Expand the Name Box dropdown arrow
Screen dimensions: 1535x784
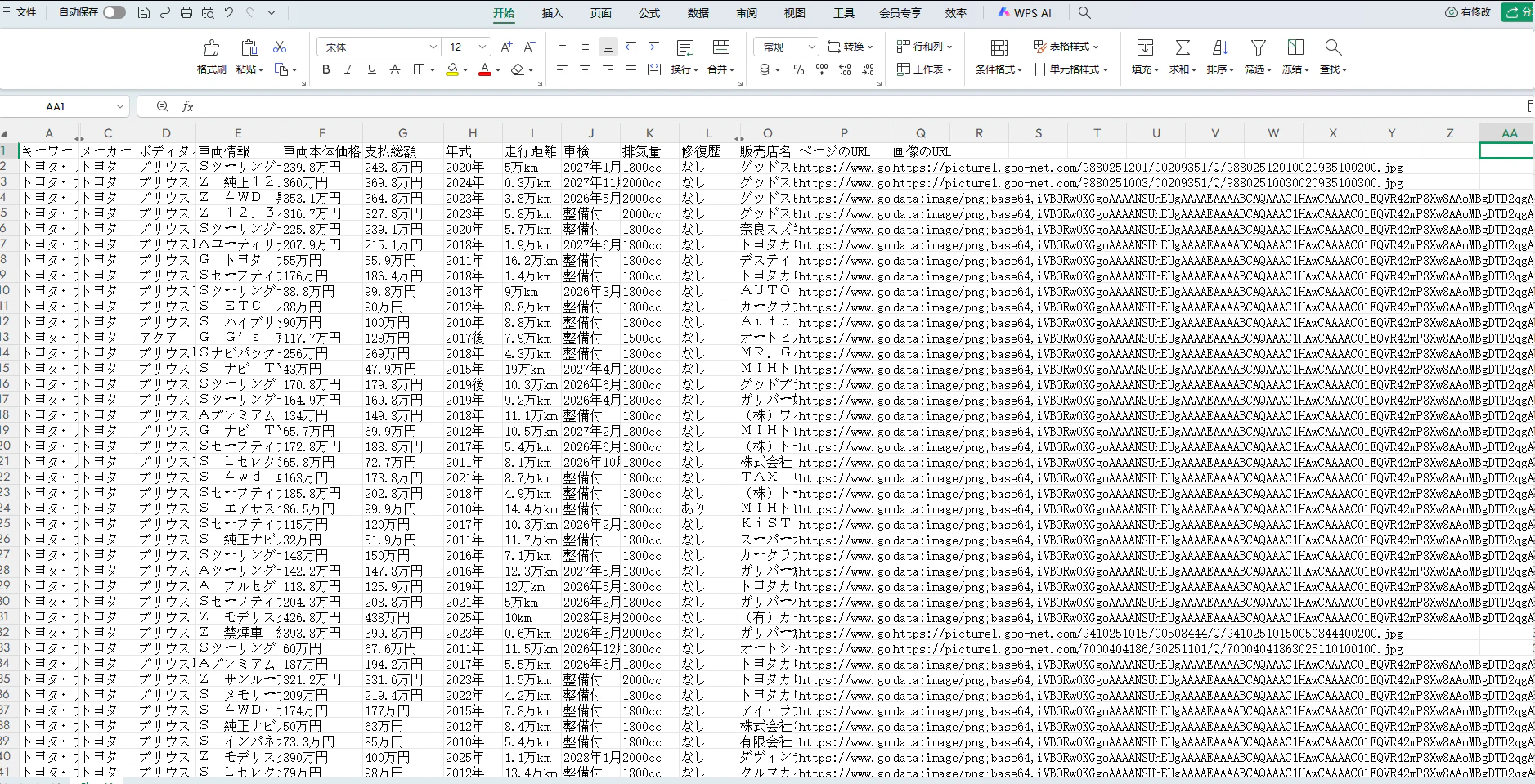tap(120, 106)
